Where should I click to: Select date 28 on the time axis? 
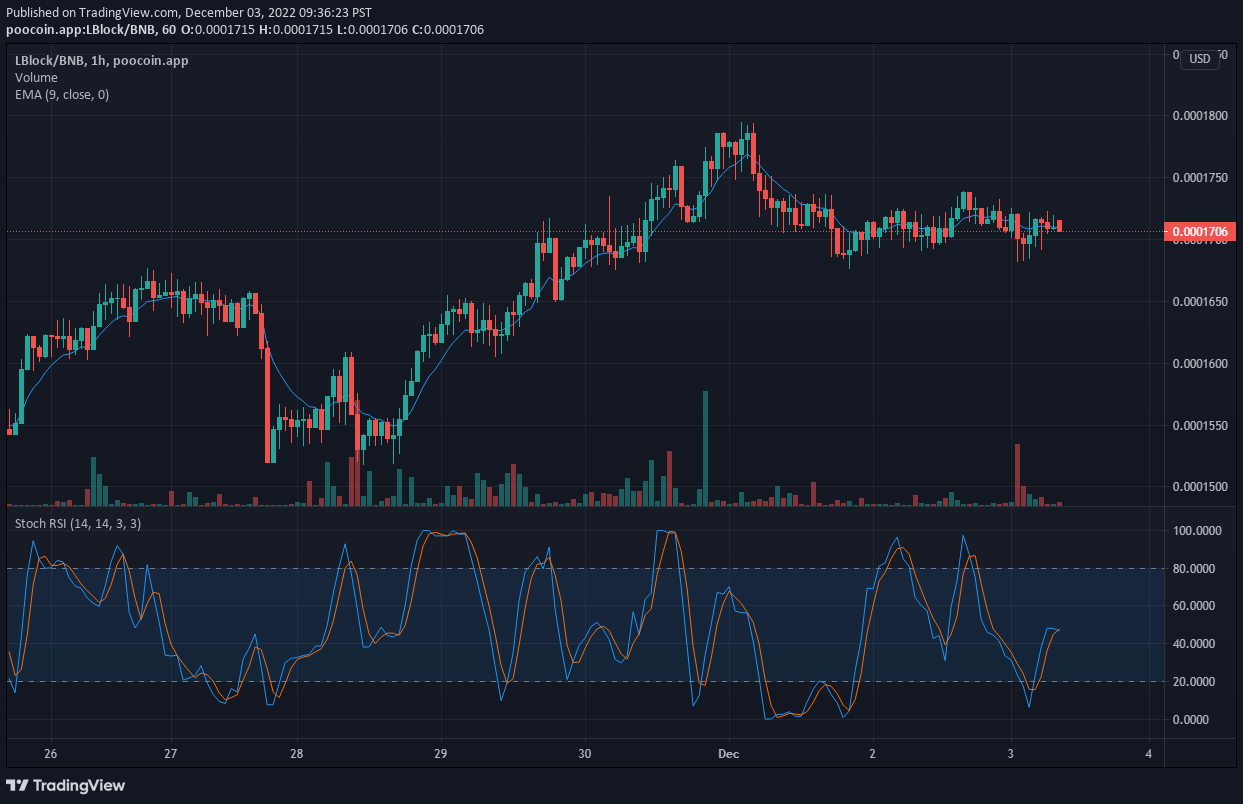coord(296,753)
